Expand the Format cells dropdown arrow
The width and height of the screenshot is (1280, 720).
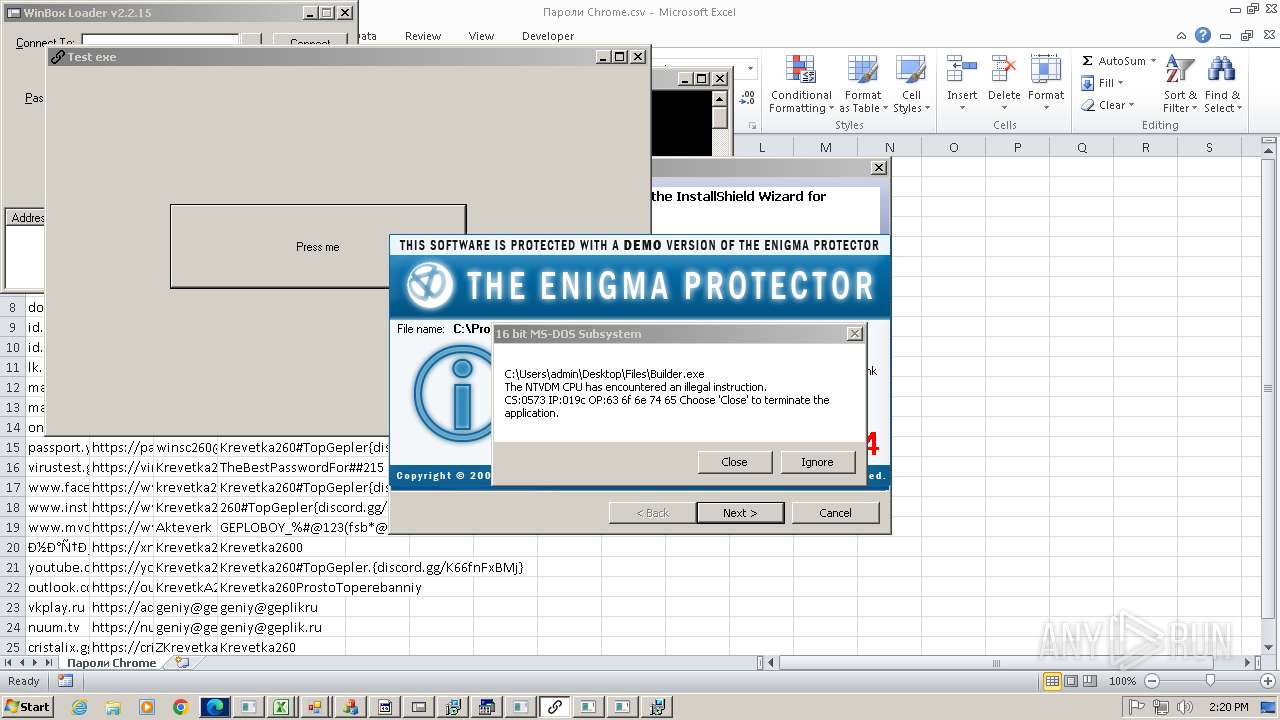1046,108
